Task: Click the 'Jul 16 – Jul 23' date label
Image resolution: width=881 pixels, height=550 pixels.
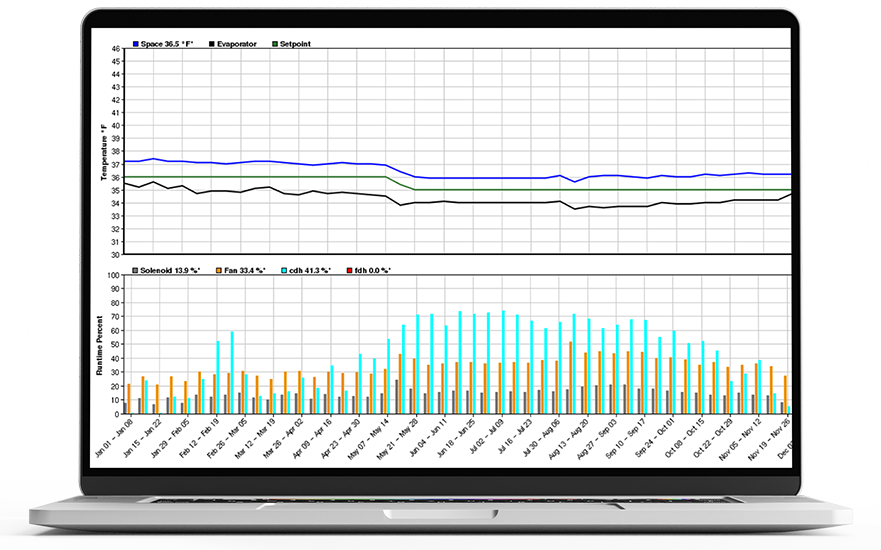Action: [x=515, y=437]
